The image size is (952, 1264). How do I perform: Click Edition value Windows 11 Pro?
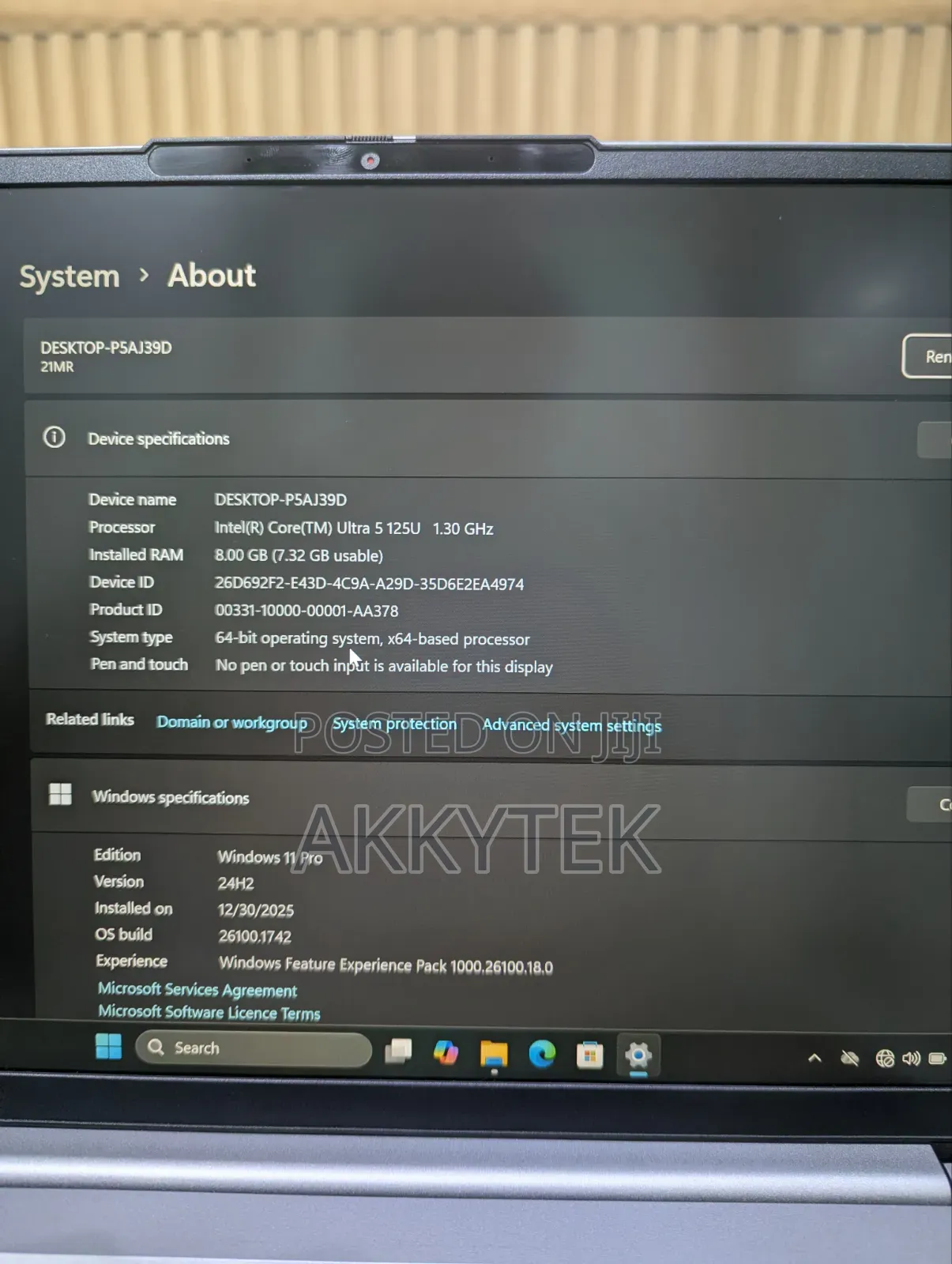[270, 857]
